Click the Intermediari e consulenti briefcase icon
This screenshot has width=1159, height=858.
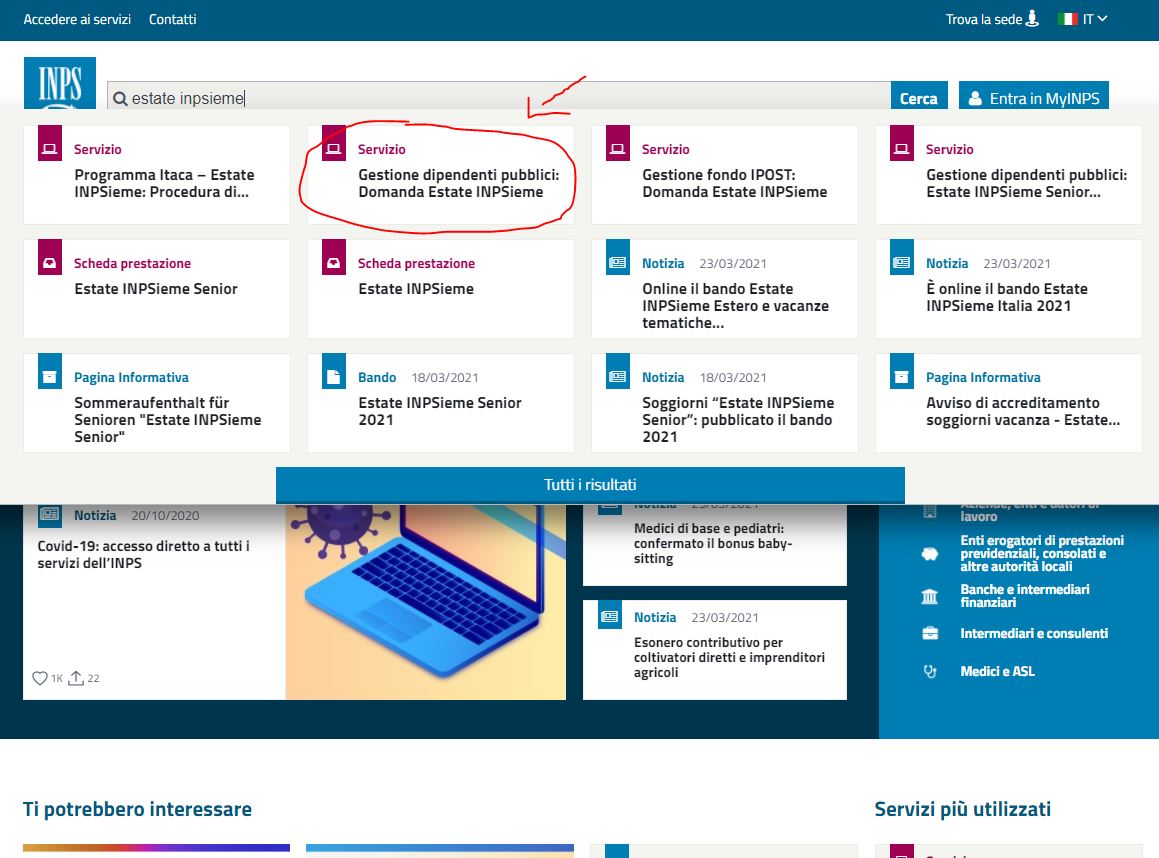coord(930,634)
